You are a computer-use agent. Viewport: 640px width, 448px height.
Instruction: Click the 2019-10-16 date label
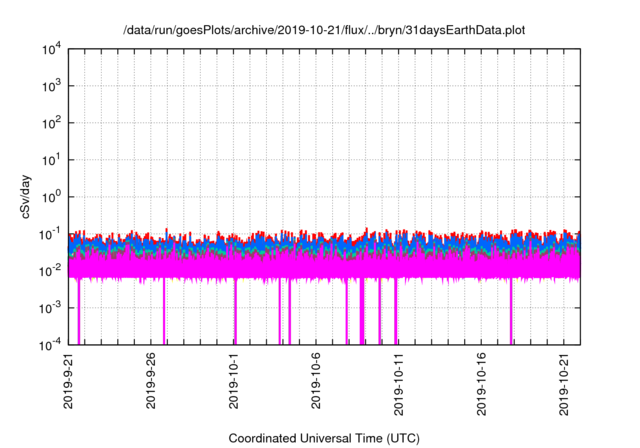(481, 384)
